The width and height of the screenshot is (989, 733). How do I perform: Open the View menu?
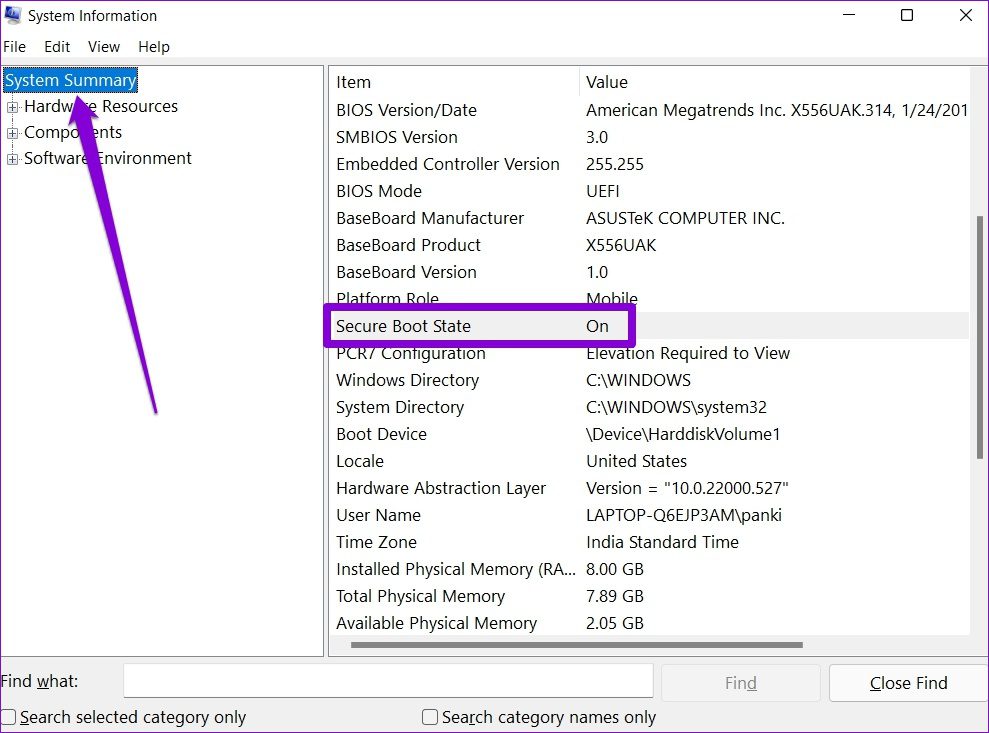coord(103,47)
